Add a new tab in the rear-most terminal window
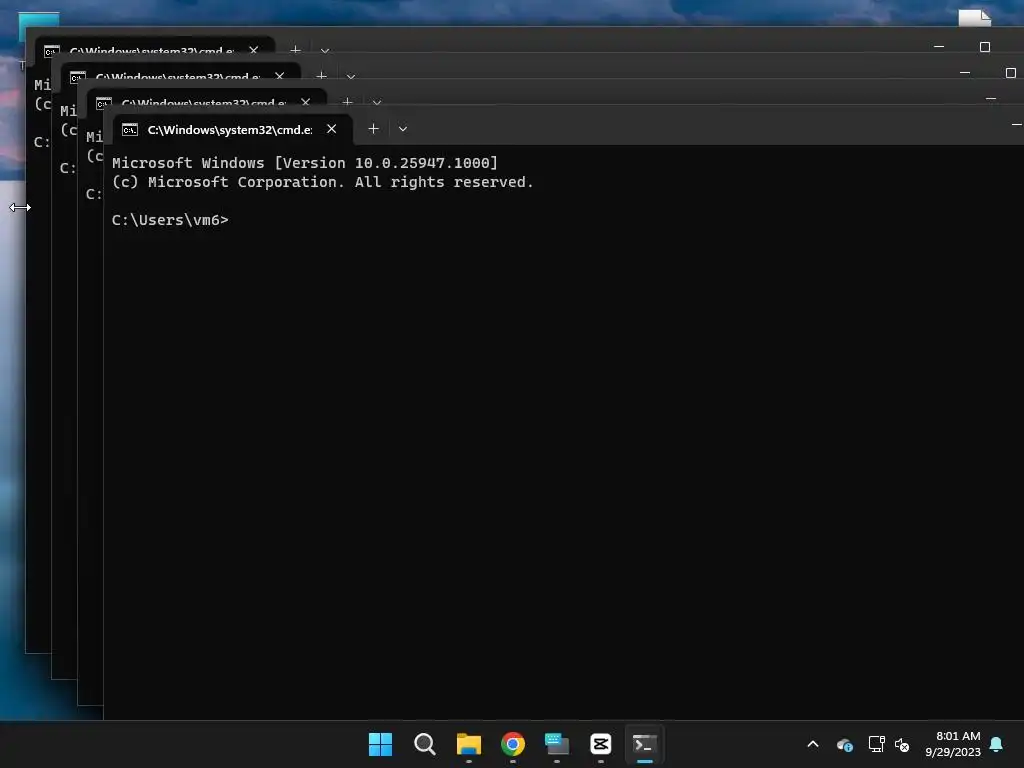Viewport: 1024px width, 768px height. click(295, 50)
